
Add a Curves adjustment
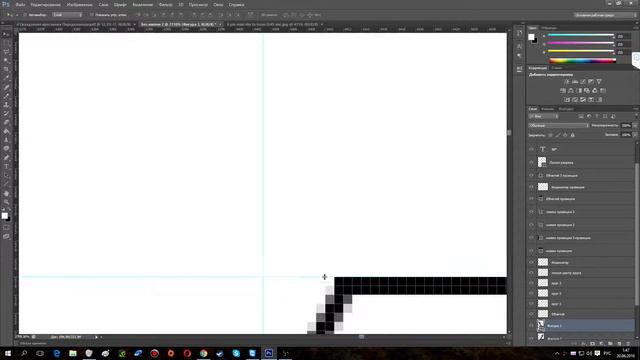click(x=583, y=82)
